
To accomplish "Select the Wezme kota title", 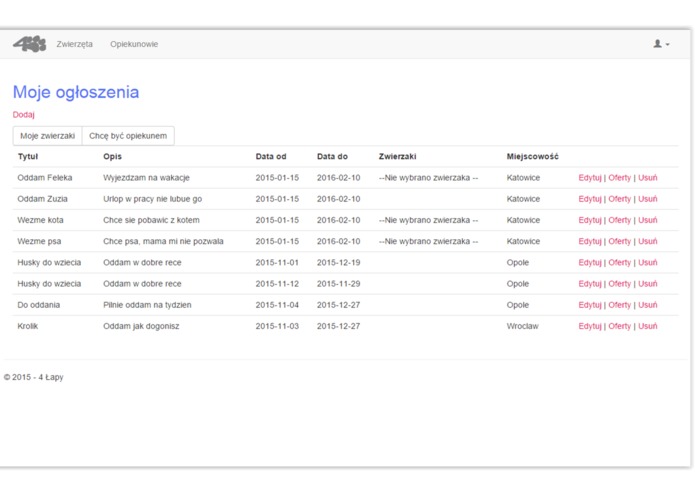I will pyautogui.click(x=40, y=220).
